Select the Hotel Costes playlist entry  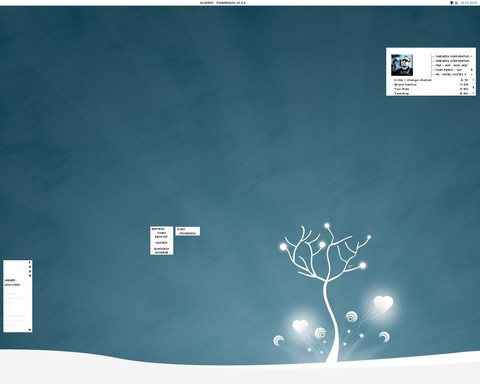click(x=451, y=74)
